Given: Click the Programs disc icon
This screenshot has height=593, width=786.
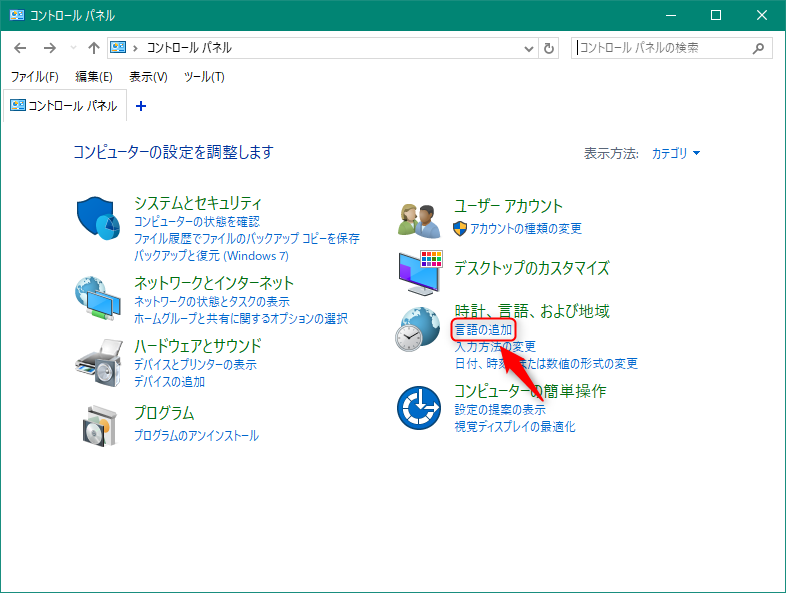Looking at the screenshot, I should (99, 426).
